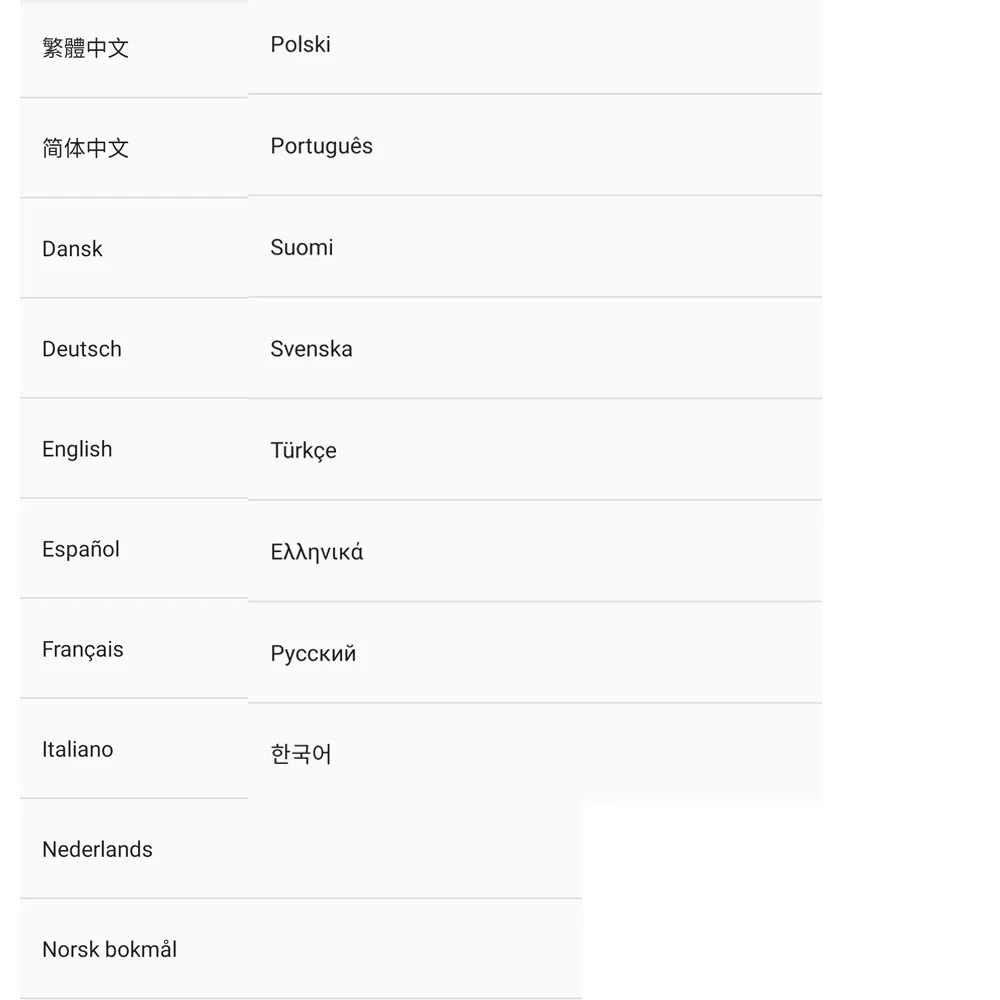This screenshot has height=1000, width=1000.
Task: Click the empty area right of Nederlands row
Action: point(400,849)
